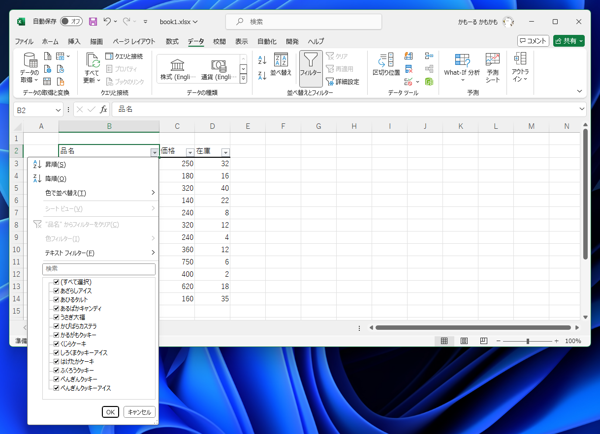The width and height of the screenshot is (600, 434).
Task: Click ribbon sort ascending A-Z icon
Action: point(262,59)
